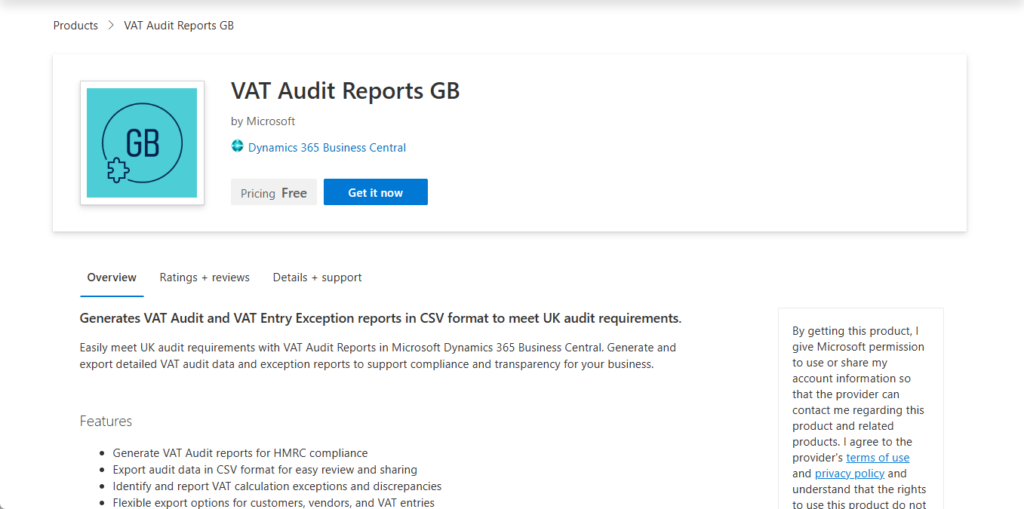Click the Dynamics 365 Business Central icon
This screenshot has width=1024, height=509.
point(238,147)
